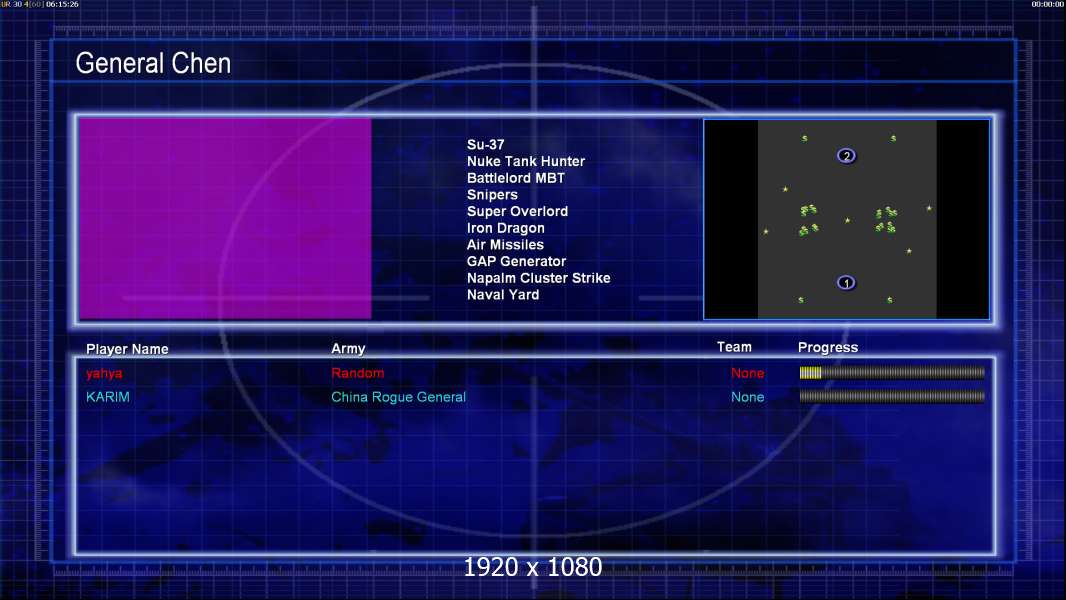The image size is (1066, 600).
Task: Click the "Snipers" entry
Action: [x=492, y=194]
